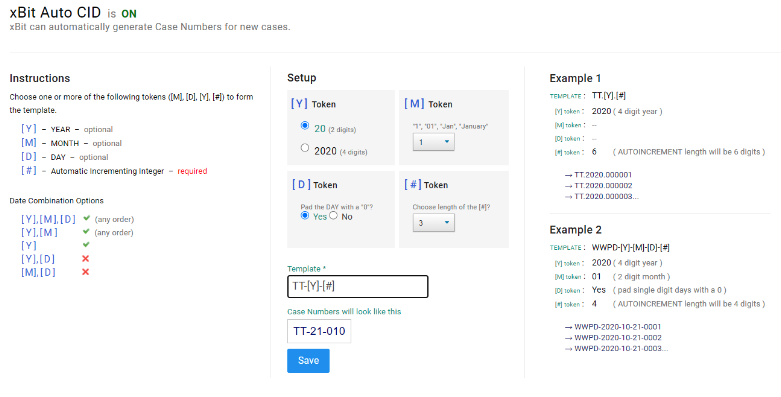
Task: Click the green ON status text
Action: pyautogui.click(x=129, y=14)
